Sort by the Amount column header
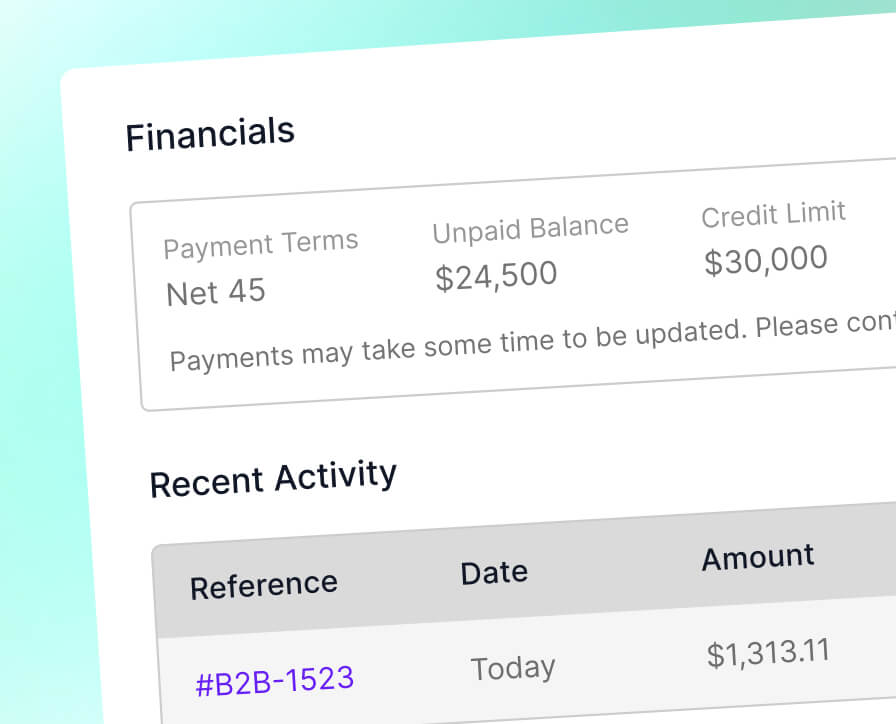 (x=757, y=557)
